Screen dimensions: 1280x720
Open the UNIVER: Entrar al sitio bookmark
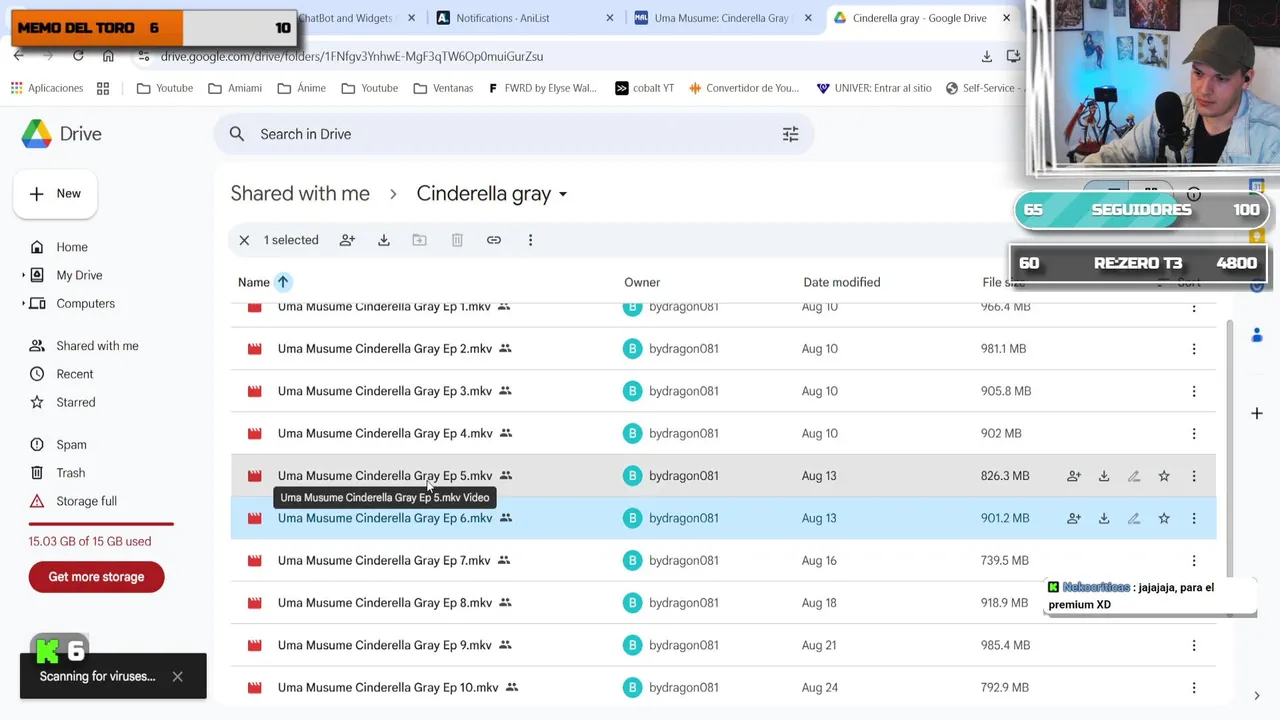[x=874, y=88]
